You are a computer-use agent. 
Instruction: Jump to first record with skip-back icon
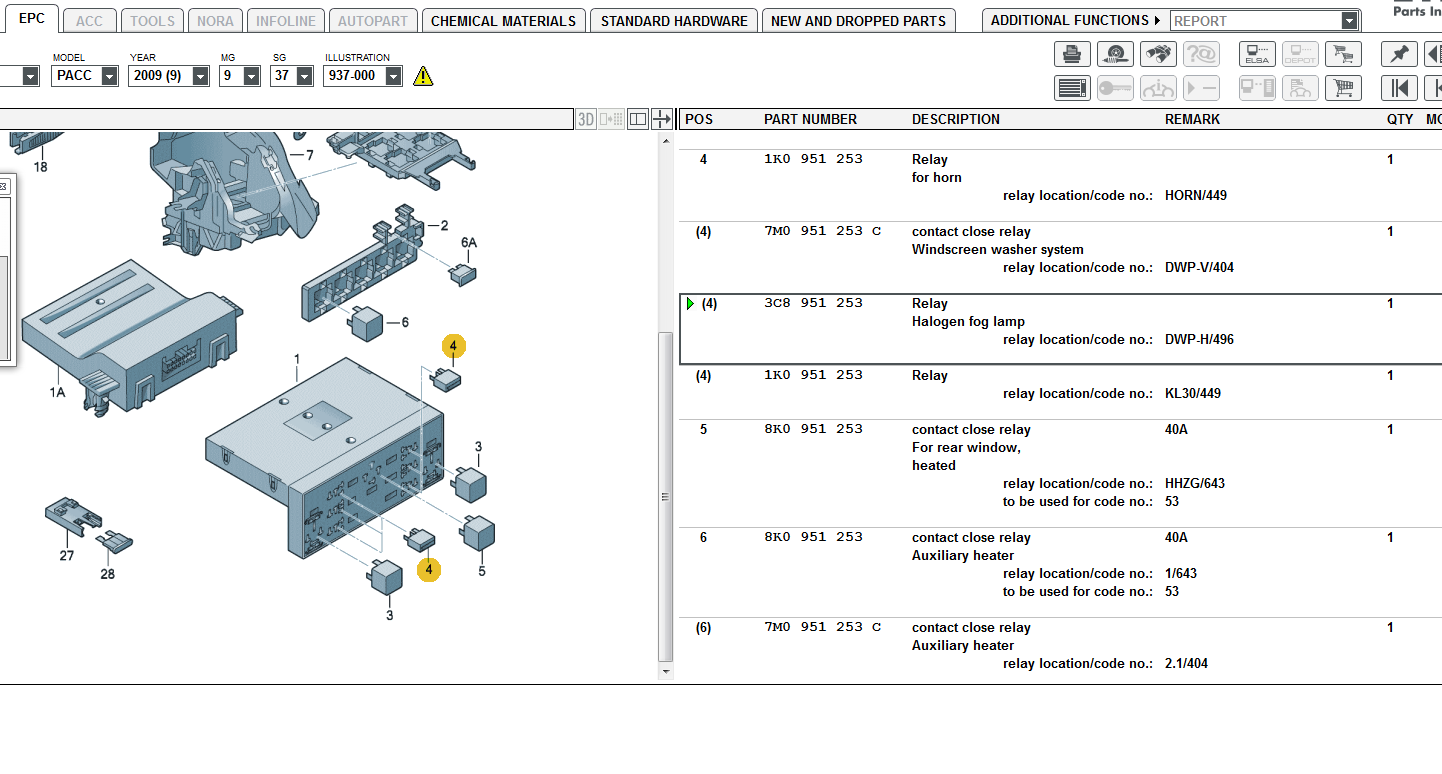1399,88
